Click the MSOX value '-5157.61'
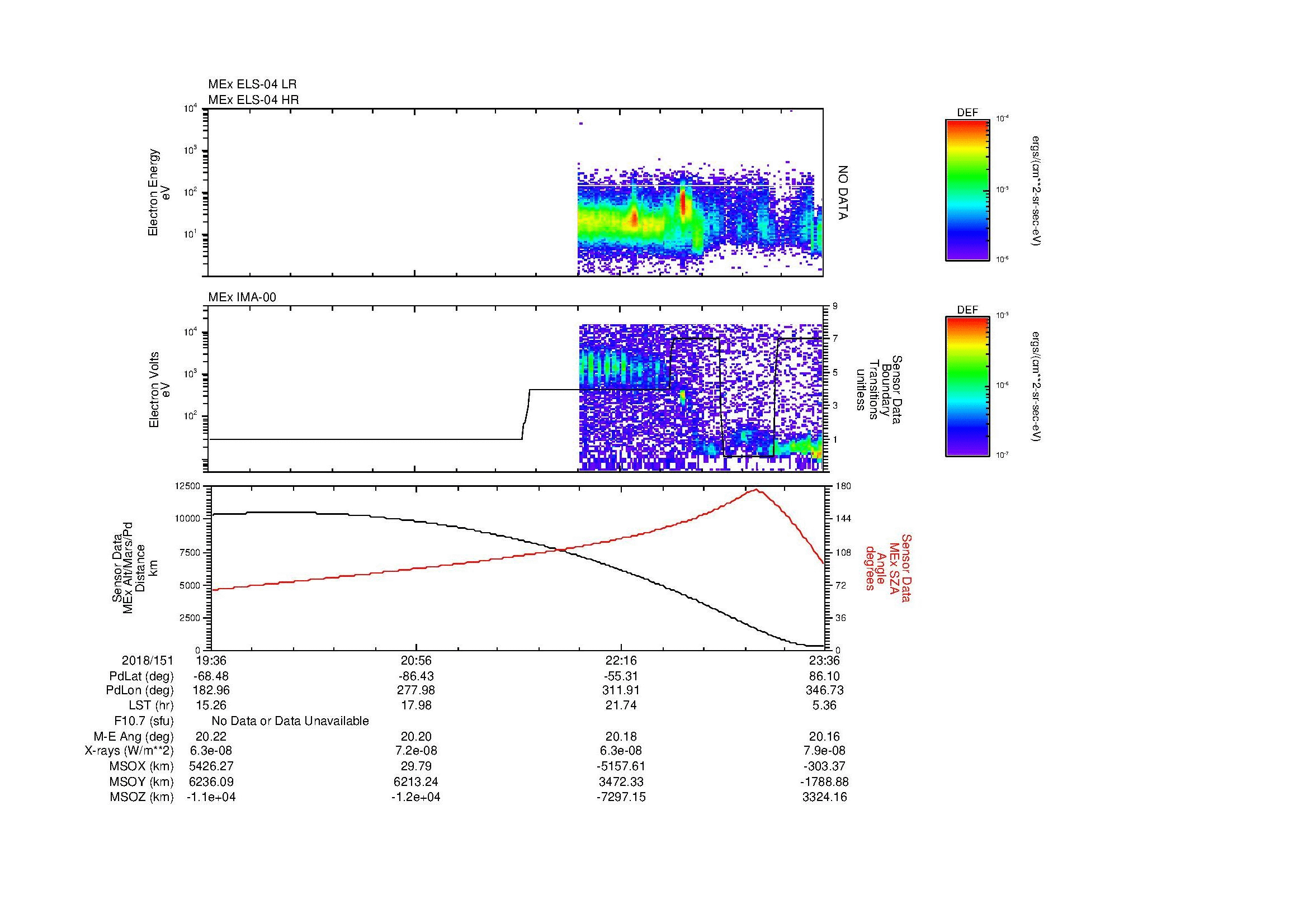Image resolution: width=1308 pixels, height=924 pixels. (621, 766)
